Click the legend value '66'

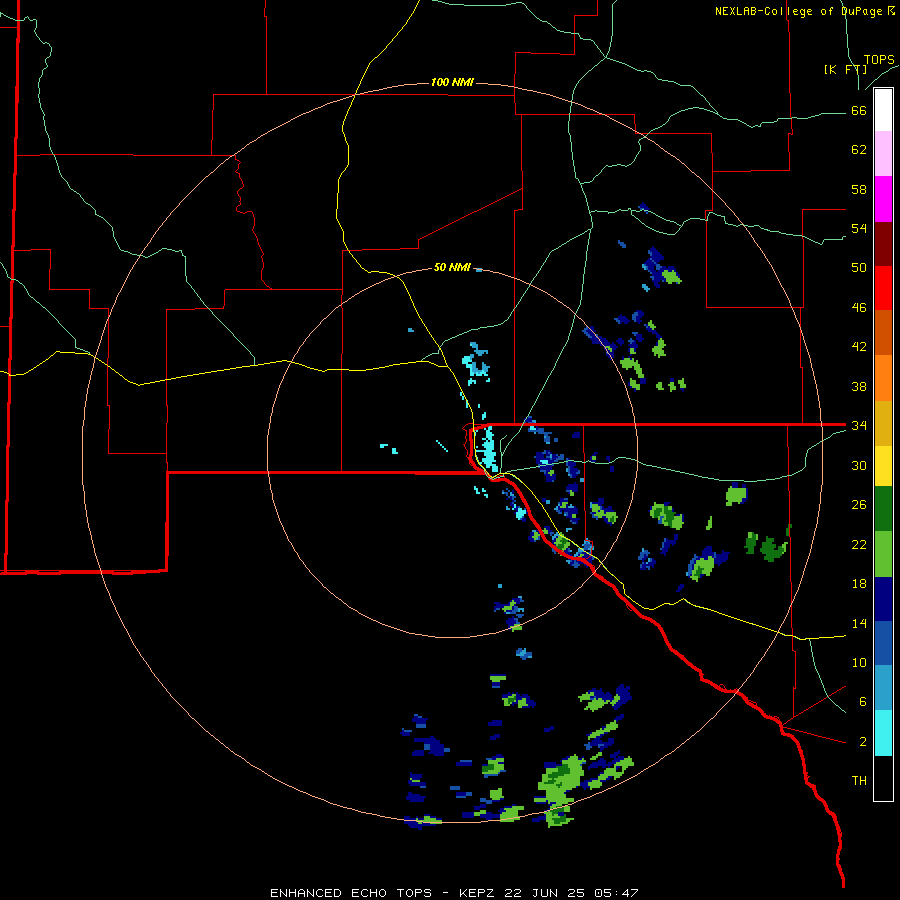coord(859,111)
